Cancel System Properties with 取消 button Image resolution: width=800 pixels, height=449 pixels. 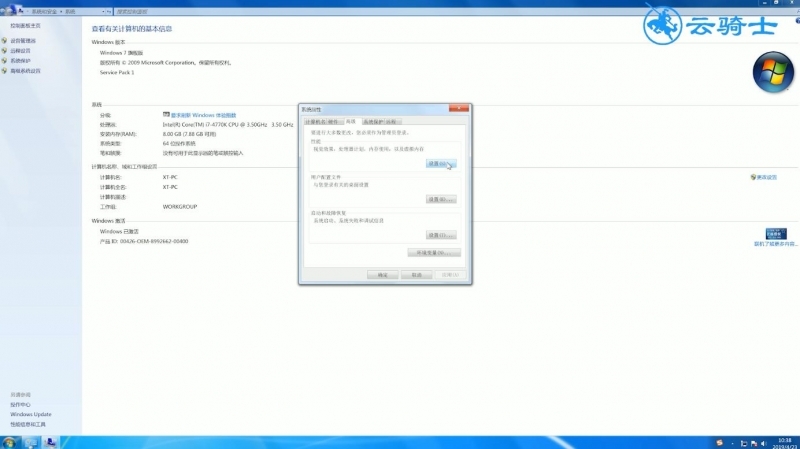point(416,275)
